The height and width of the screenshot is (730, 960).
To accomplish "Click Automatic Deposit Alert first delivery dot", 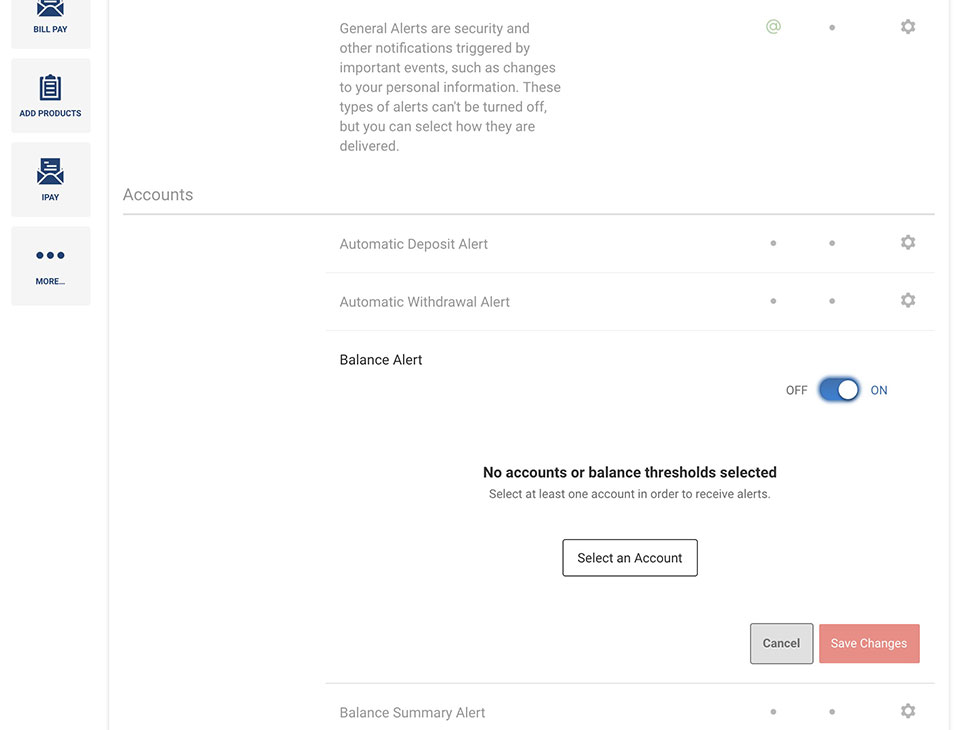I will (x=773, y=243).
